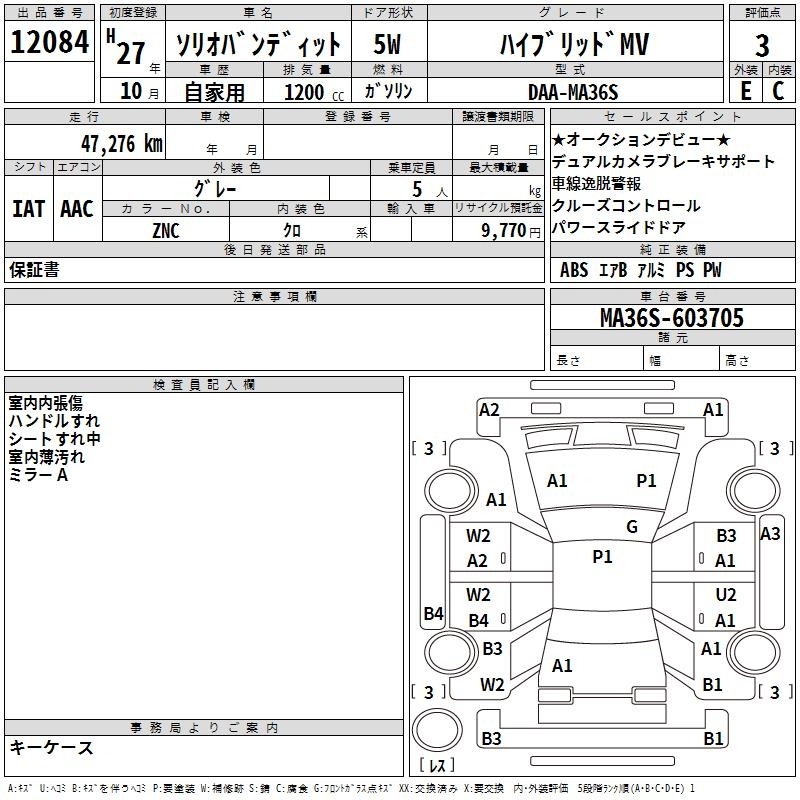Click the ハンドルすれ inspector note
Viewport: 800px width, 800px height.
(54, 421)
